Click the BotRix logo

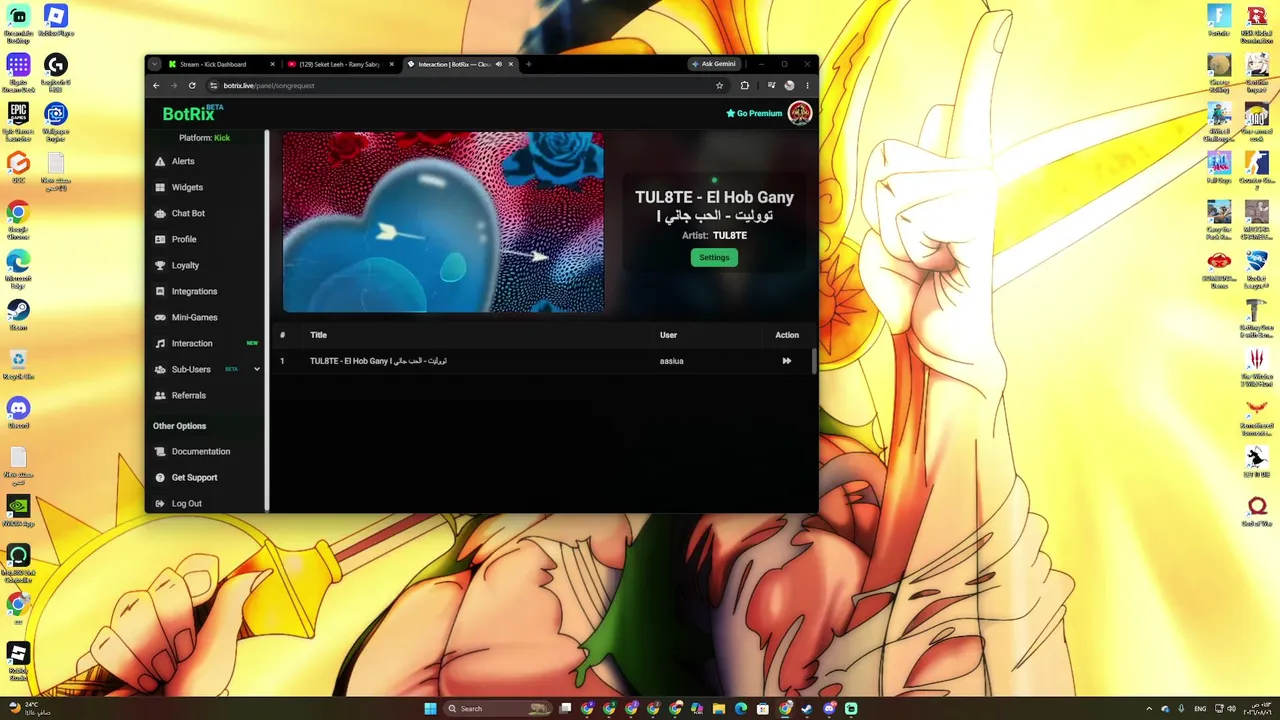[x=193, y=113]
